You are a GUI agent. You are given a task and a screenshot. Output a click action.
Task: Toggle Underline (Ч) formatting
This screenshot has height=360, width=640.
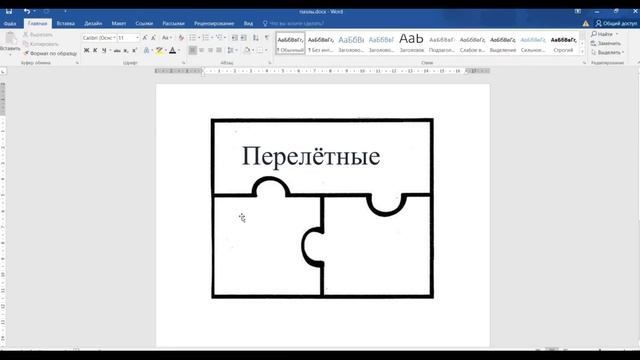coord(104,50)
